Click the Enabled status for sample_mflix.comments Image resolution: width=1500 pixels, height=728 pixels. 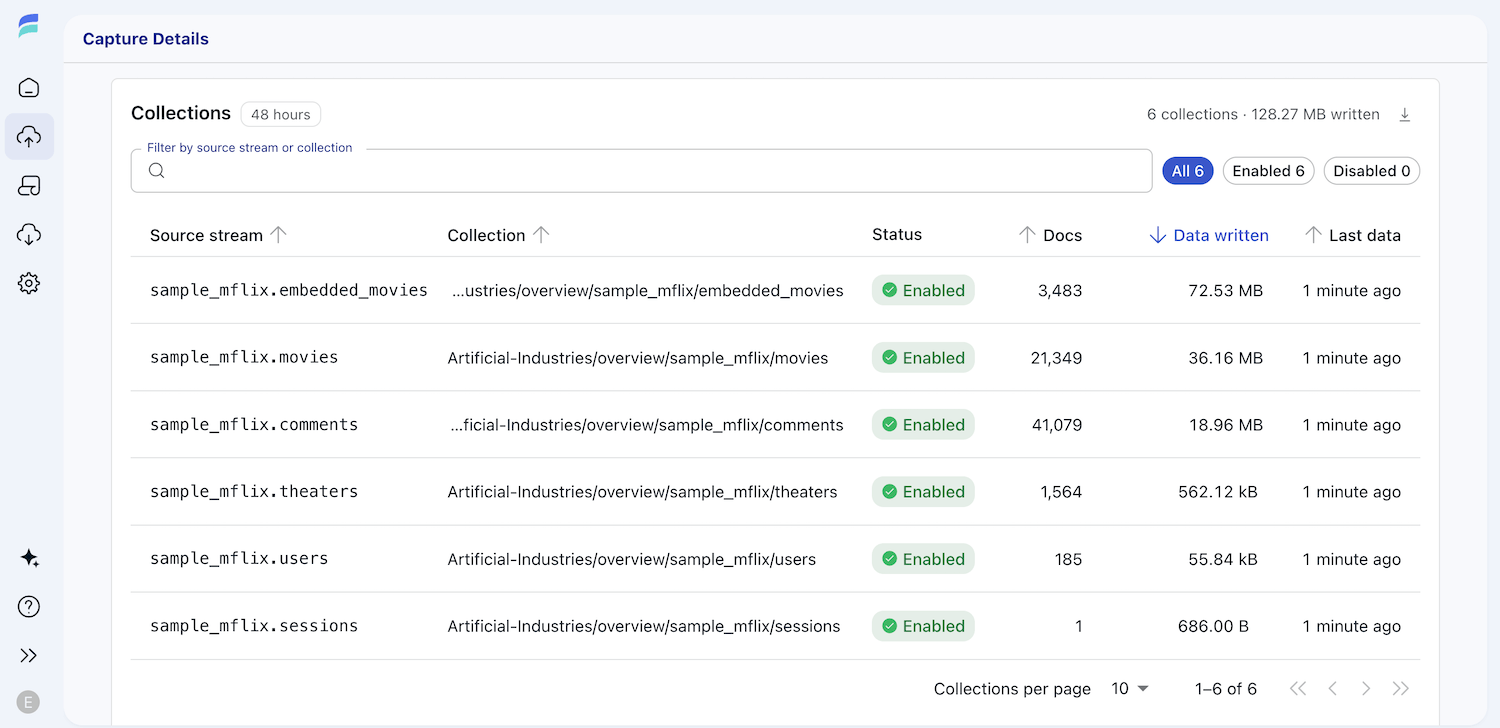pyautogui.click(x=923, y=425)
